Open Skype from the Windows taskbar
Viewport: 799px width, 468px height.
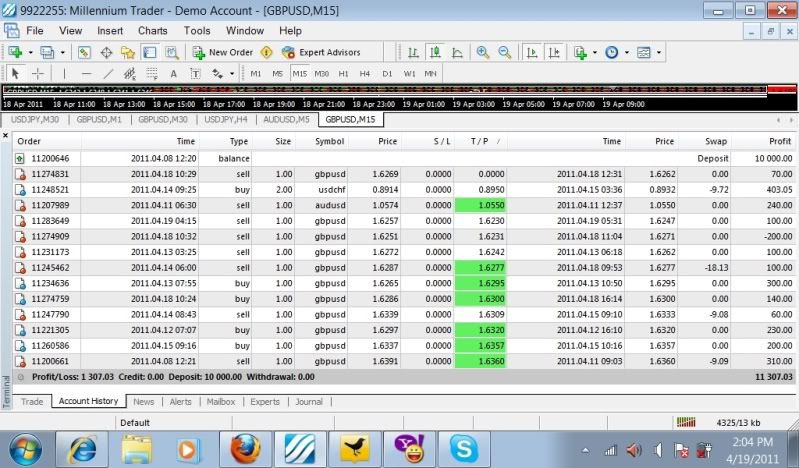tap(464, 449)
